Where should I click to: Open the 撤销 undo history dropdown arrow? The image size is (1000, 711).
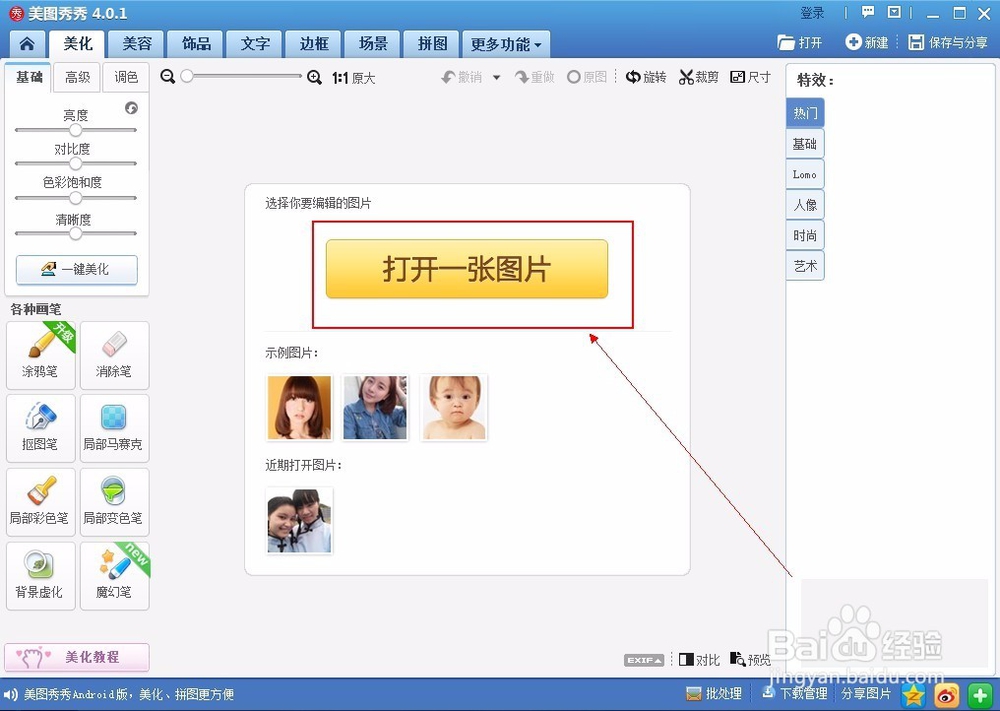496,76
